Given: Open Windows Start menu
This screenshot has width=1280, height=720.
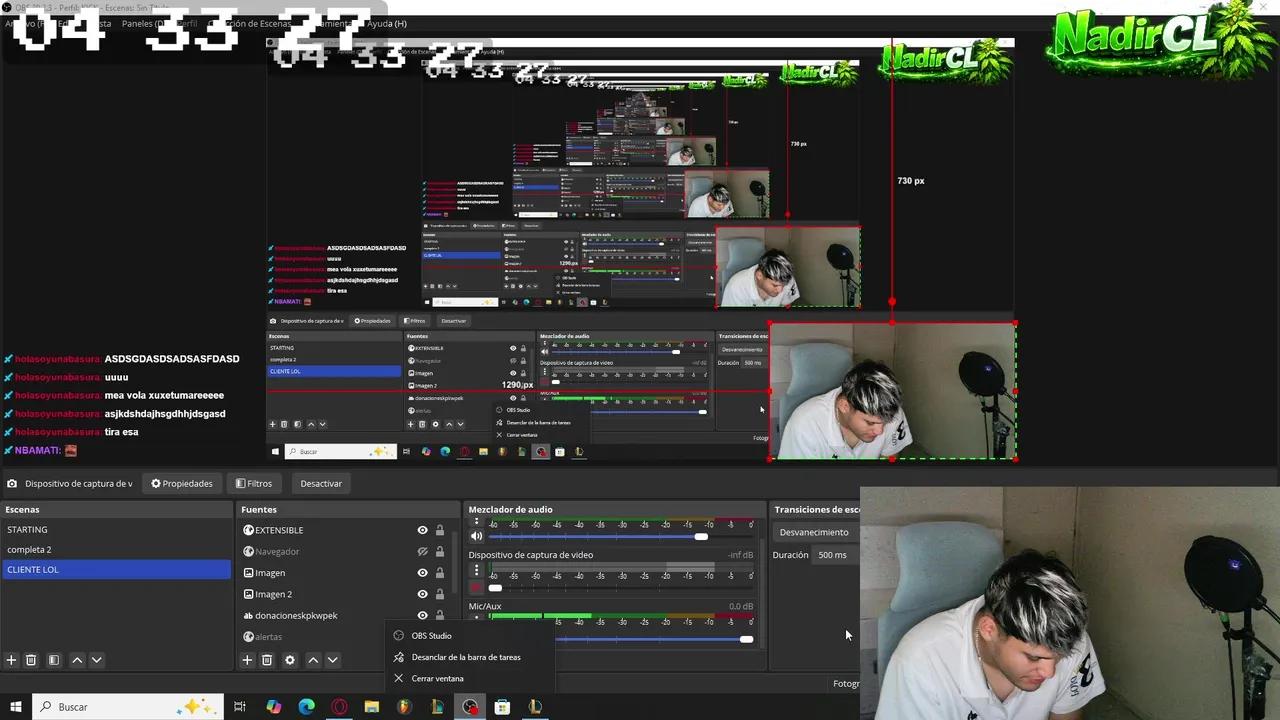Looking at the screenshot, I should 15,707.
